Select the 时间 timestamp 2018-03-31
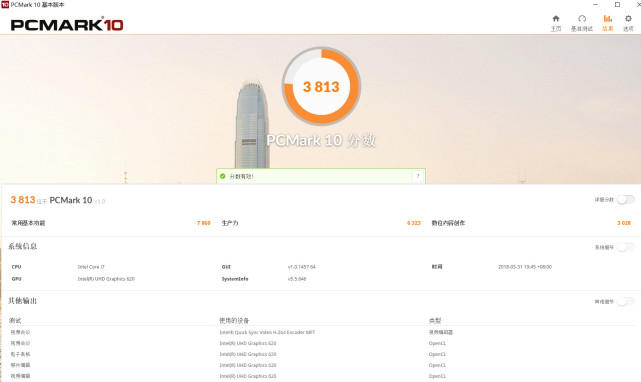Screen dimensions: 641x382 pos(525,267)
